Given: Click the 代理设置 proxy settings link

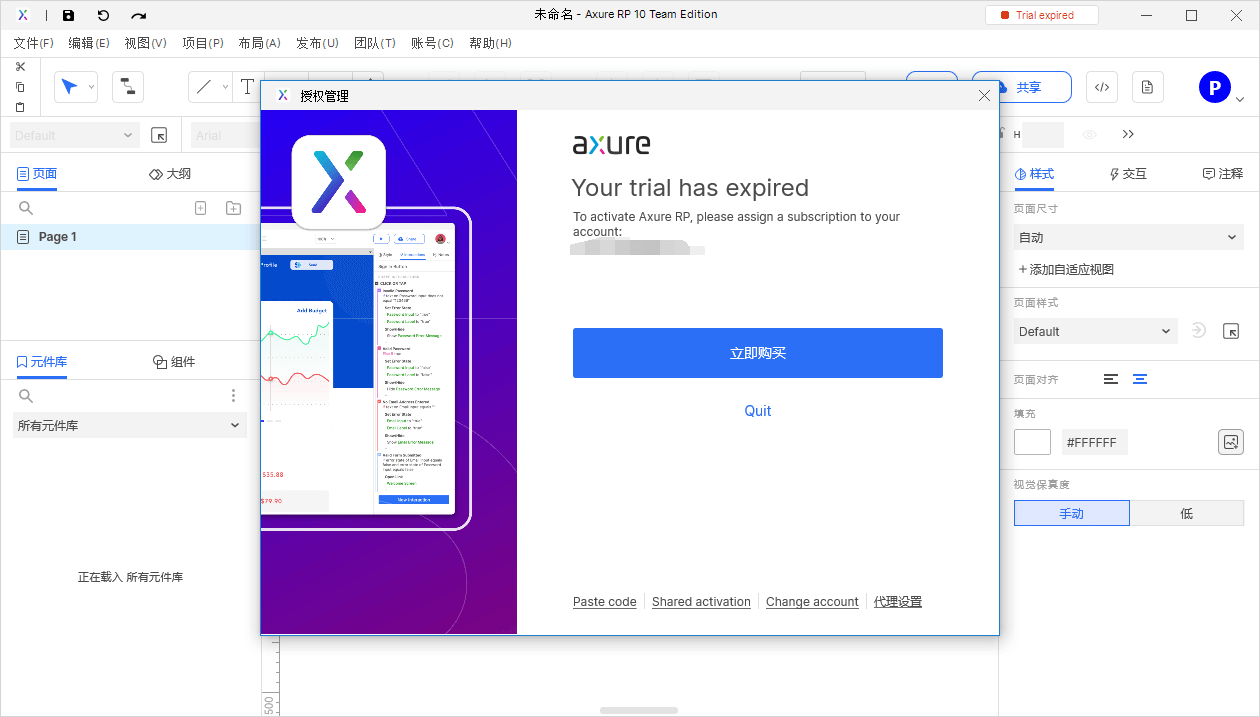Looking at the screenshot, I should [898, 602].
